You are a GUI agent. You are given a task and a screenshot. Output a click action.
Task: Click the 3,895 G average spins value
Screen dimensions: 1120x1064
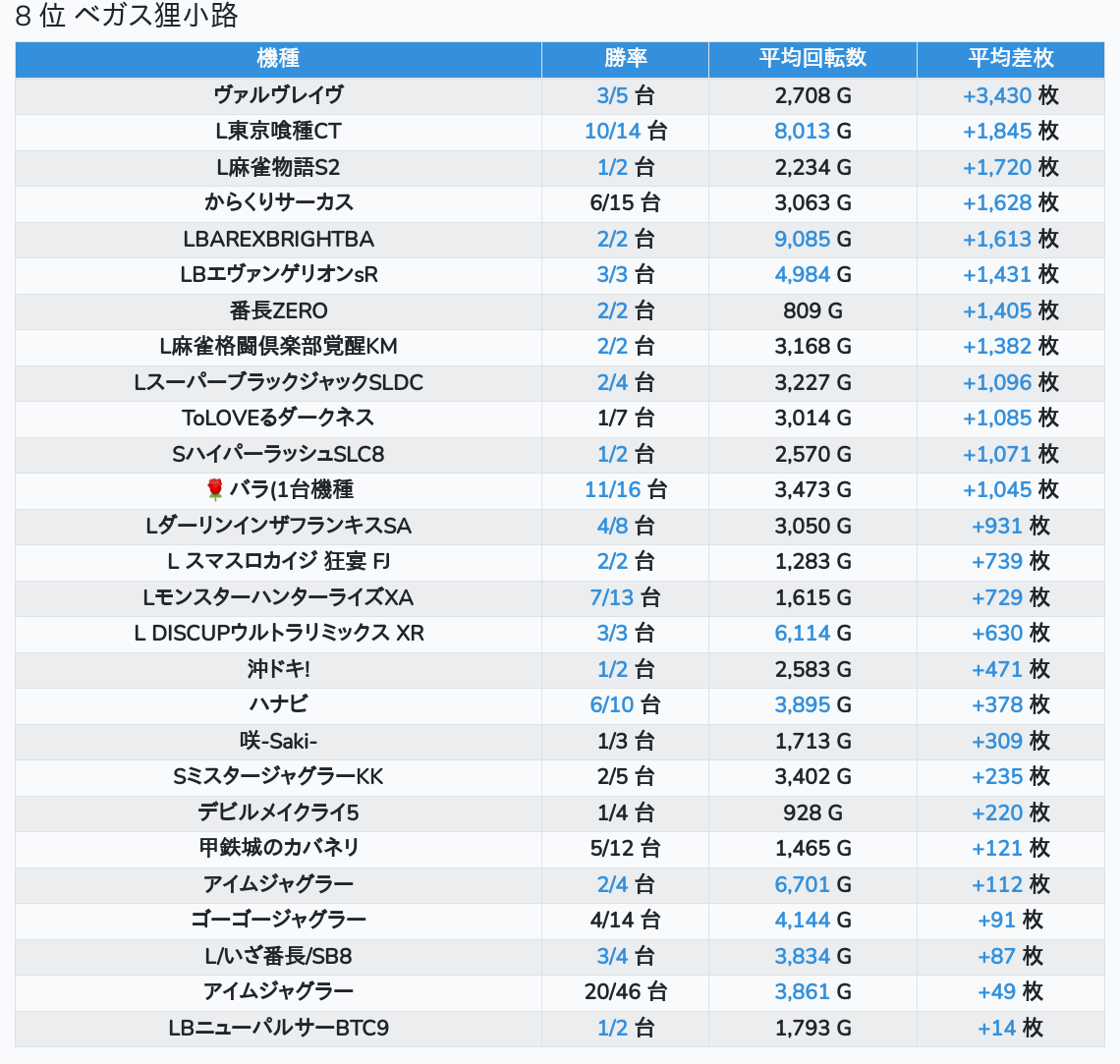tap(812, 705)
